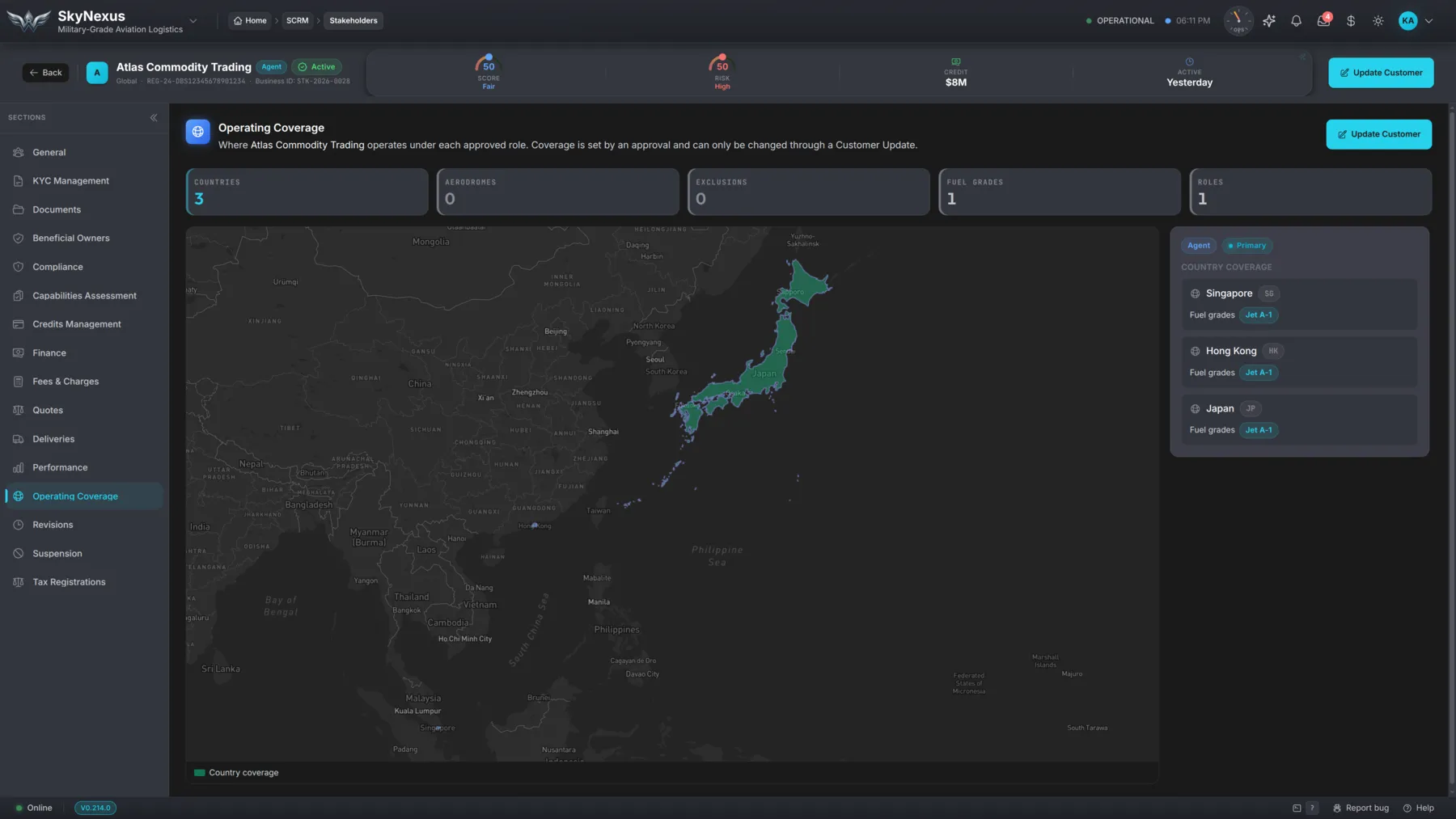Click the v0.214.0 version badge

pos(95,808)
